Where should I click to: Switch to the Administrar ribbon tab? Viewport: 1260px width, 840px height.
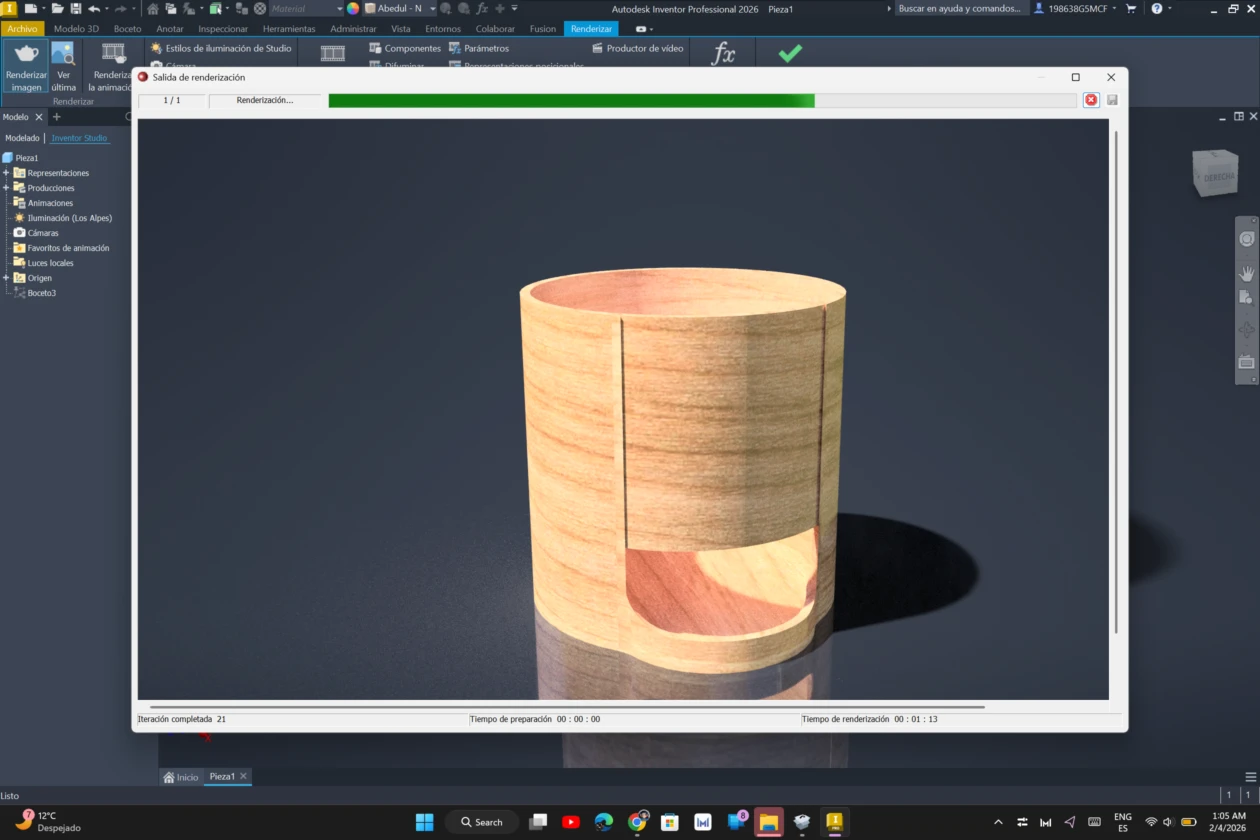tap(353, 29)
